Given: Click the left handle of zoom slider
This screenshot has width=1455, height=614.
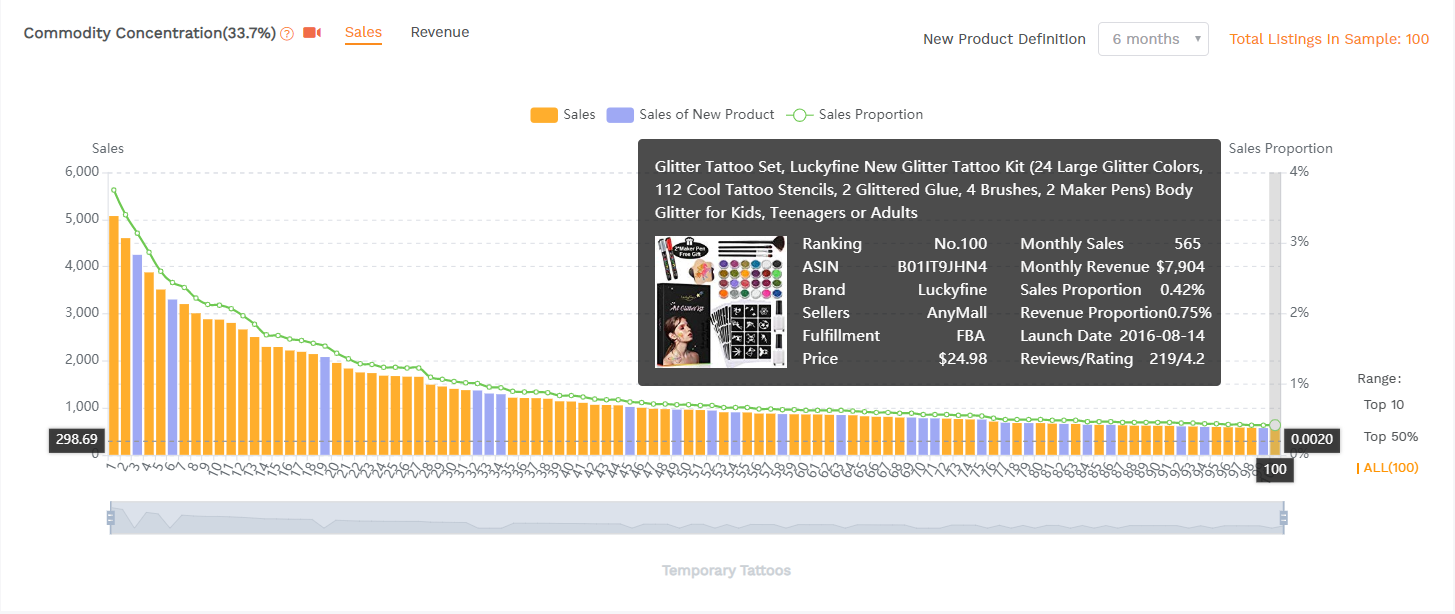Looking at the screenshot, I should [111, 517].
